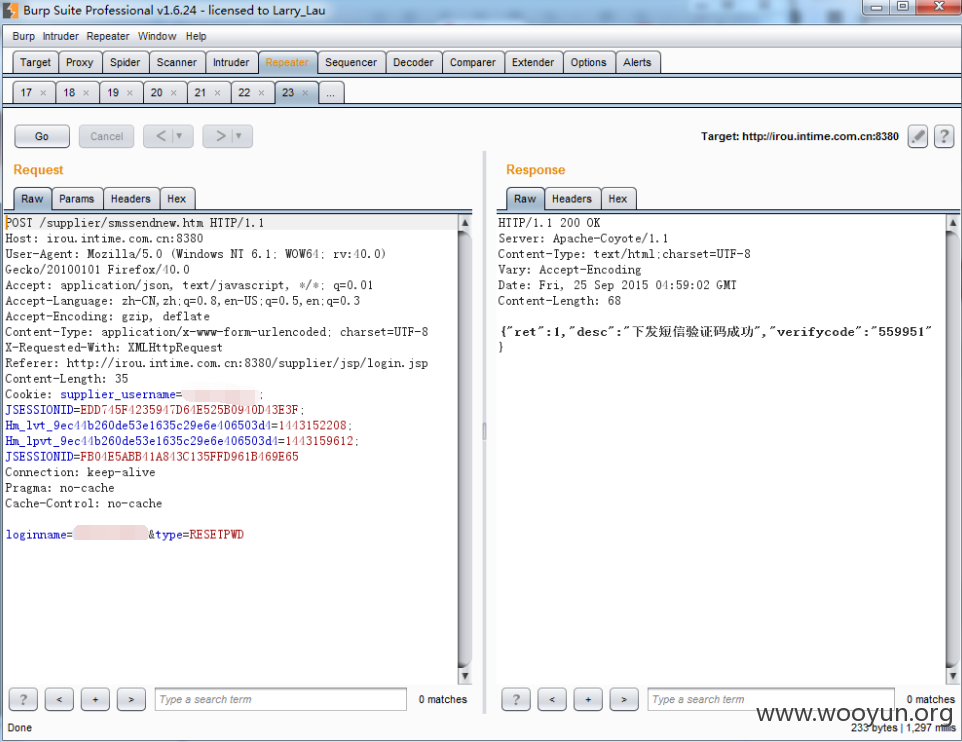The width and height of the screenshot is (962, 742).
Task: Click the response search help question mark button
Action: [x=516, y=699]
